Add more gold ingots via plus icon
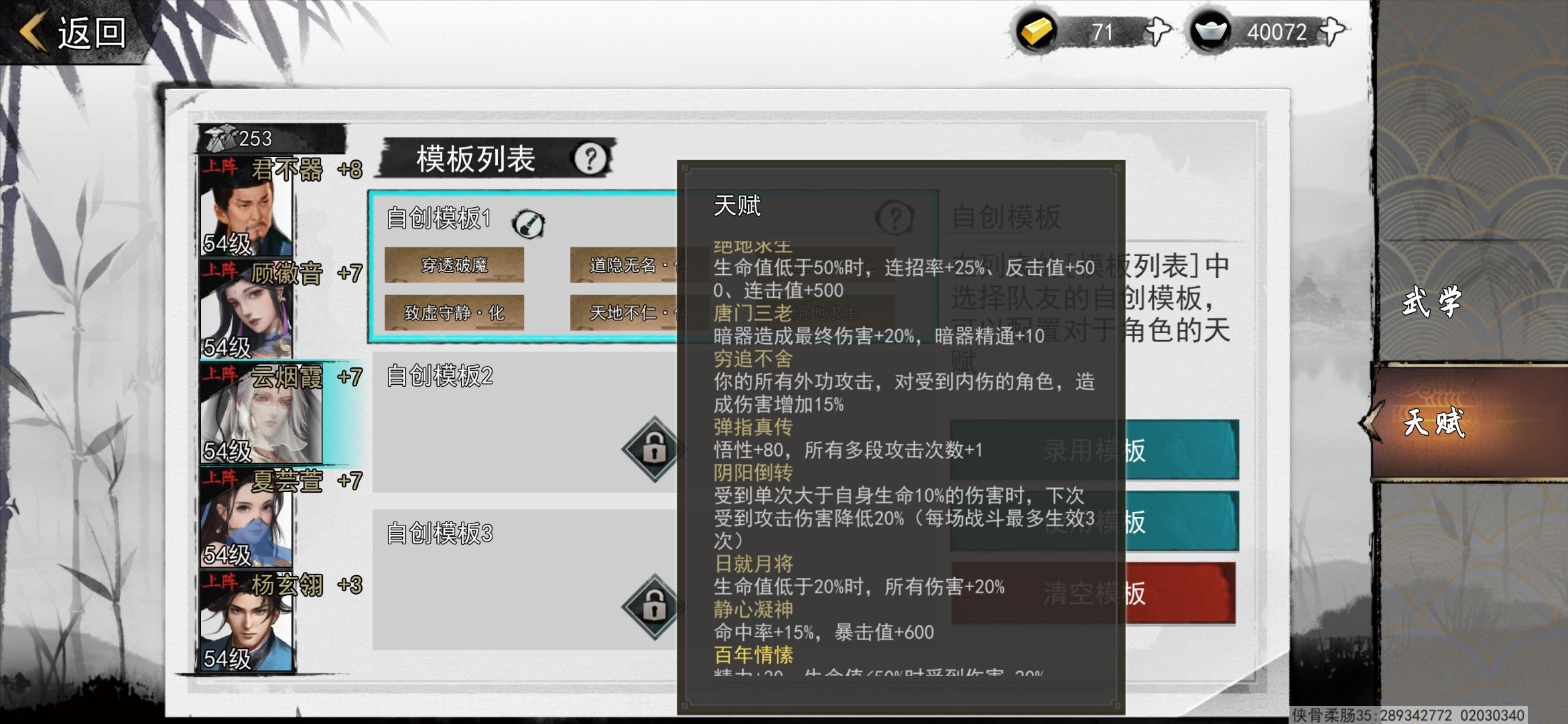 coord(1158,32)
